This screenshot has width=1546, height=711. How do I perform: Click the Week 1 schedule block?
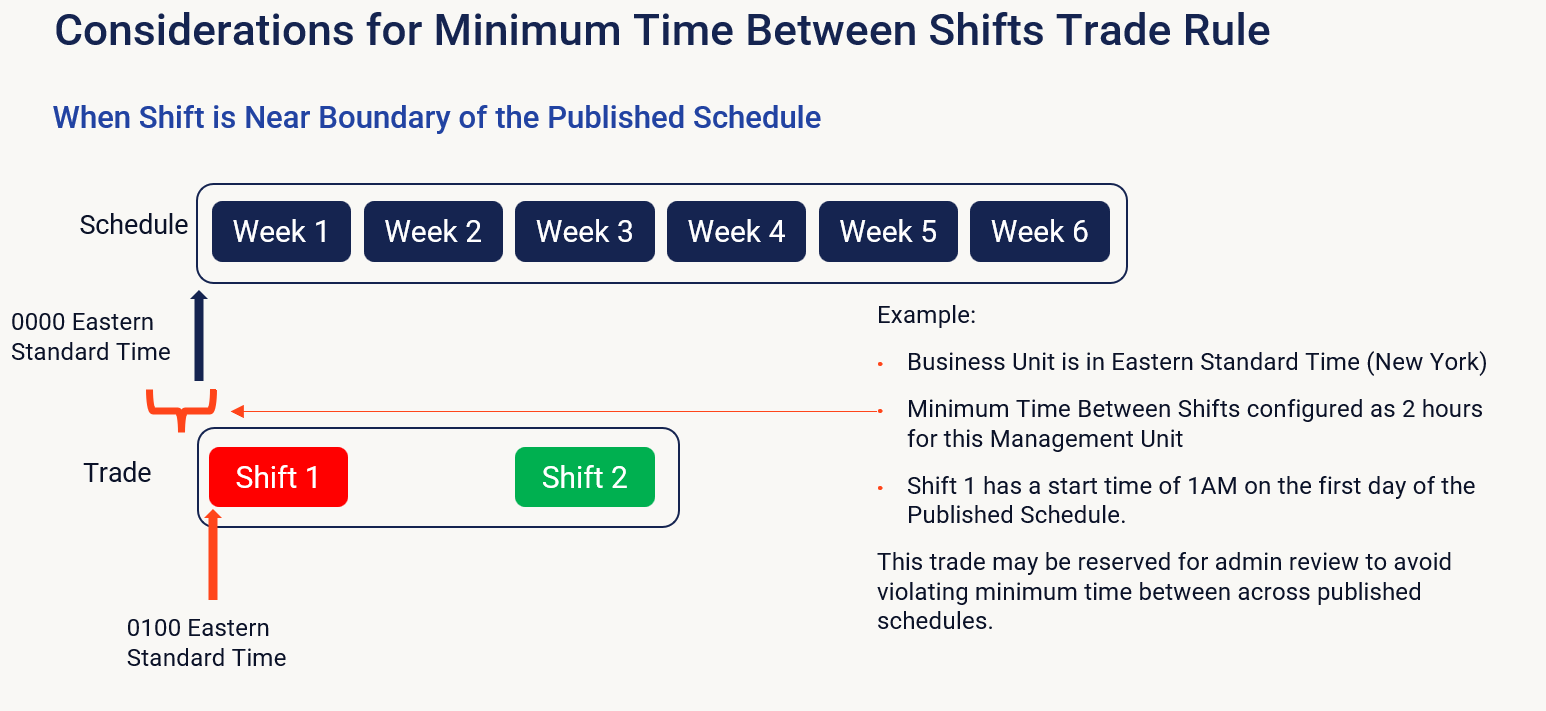281,232
